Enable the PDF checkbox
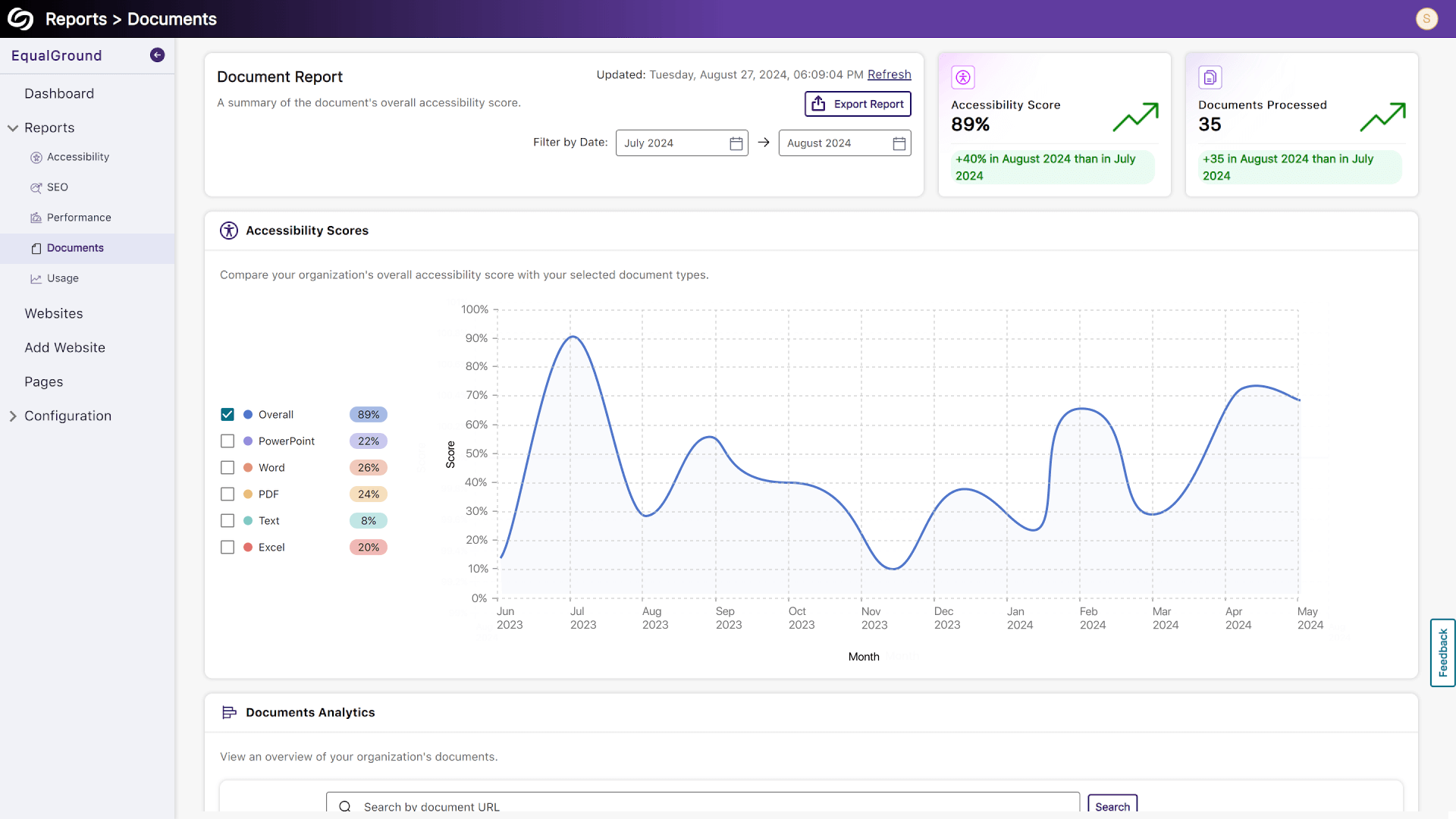 click(x=227, y=494)
